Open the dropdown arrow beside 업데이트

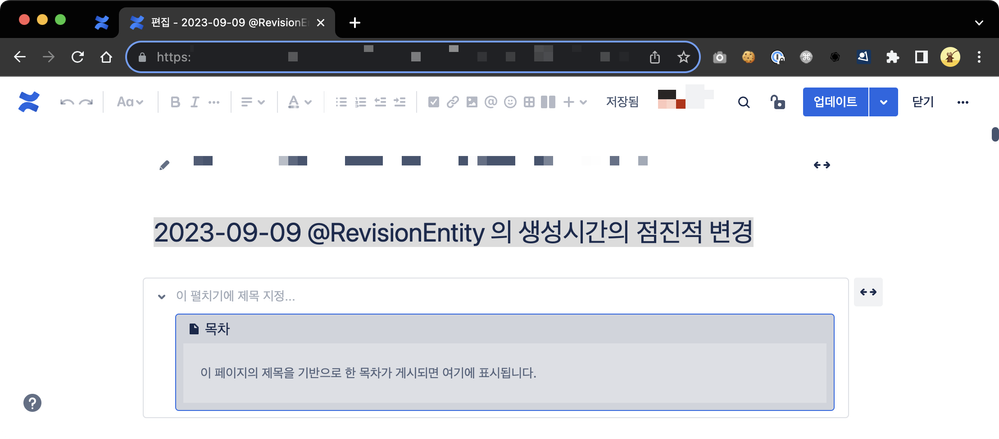pos(883,102)
